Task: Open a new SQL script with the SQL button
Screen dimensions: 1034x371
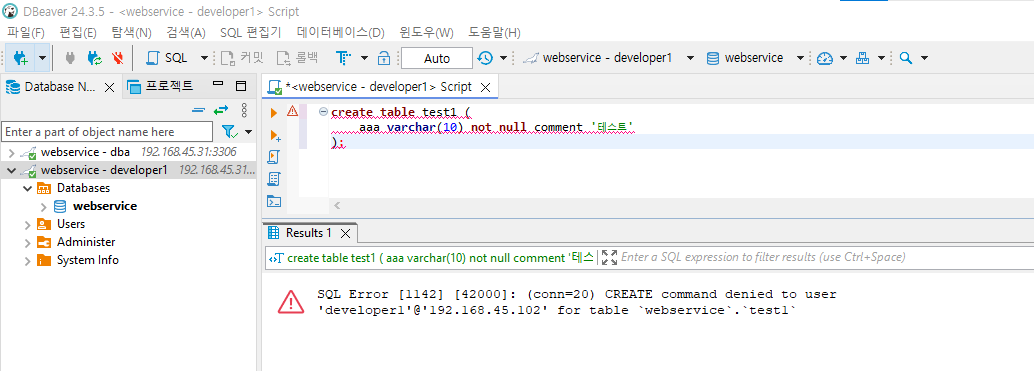Action: tap(167, 58)
